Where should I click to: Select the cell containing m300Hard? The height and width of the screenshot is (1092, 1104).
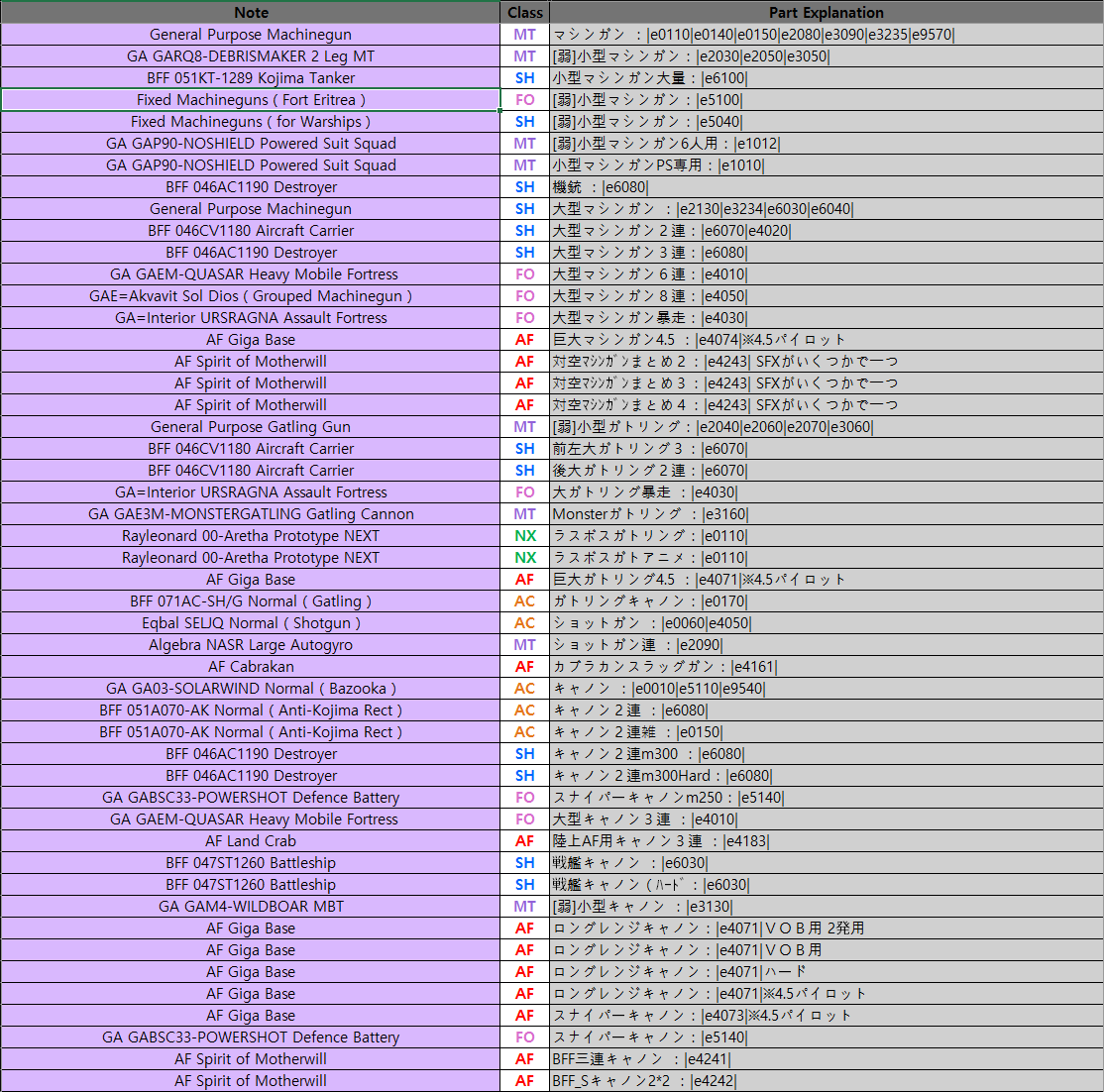click(826, 776)
